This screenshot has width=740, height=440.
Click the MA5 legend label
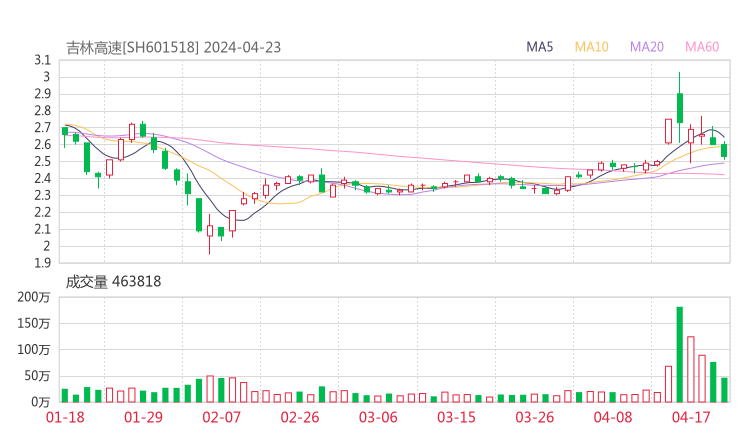(539, 47)
